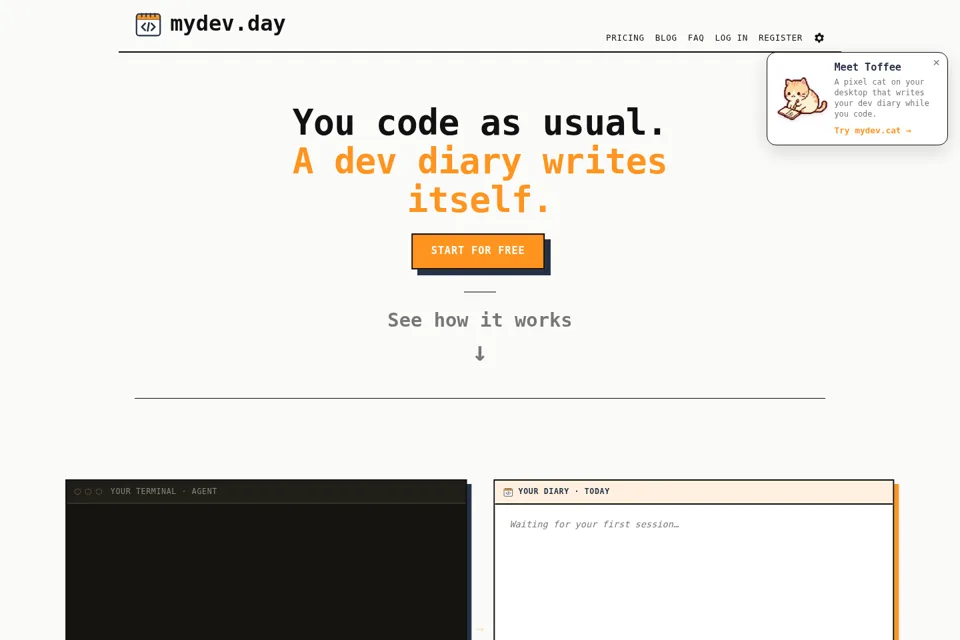960x640 pixels.
Task: Open the Pricing page
Action: [x=624, y=38]
